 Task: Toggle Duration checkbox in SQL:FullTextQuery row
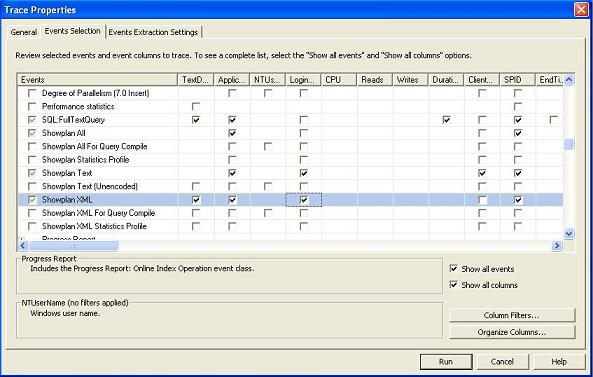click(446, 120)
